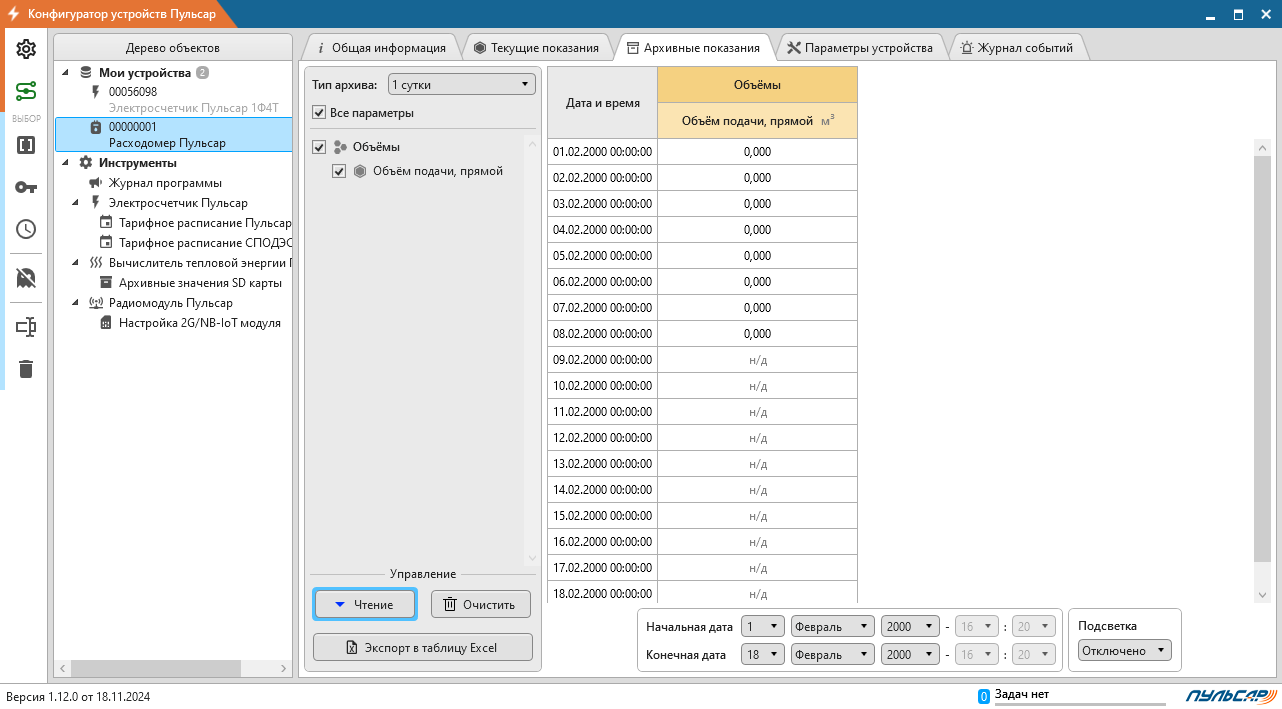Click the hexagon icon beside Объём подачи, прямой
Image resolution: width=1282 pixels, height=709 pixels.
(360, 171)
